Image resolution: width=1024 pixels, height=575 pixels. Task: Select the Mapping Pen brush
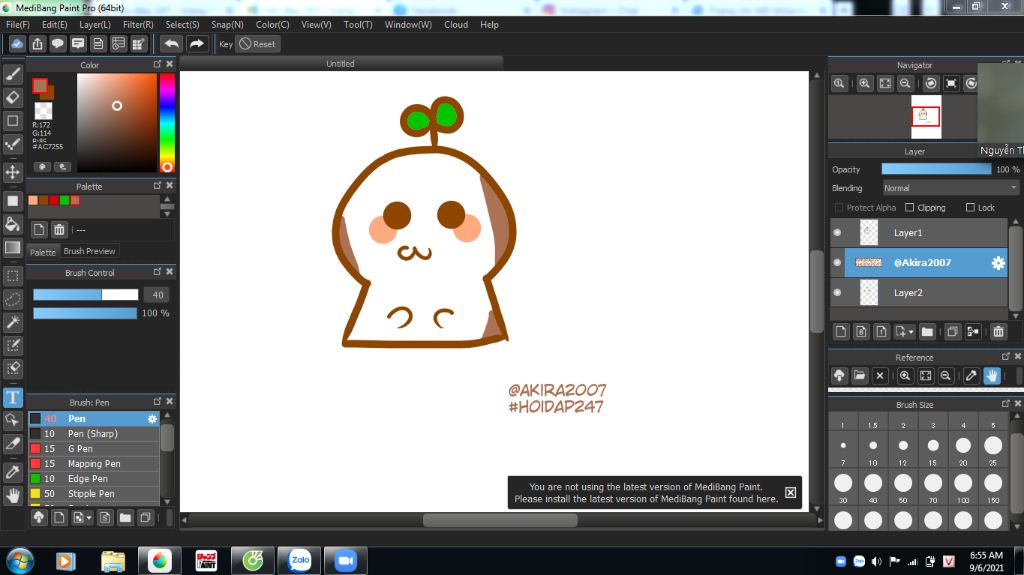(x=94, y=464)
